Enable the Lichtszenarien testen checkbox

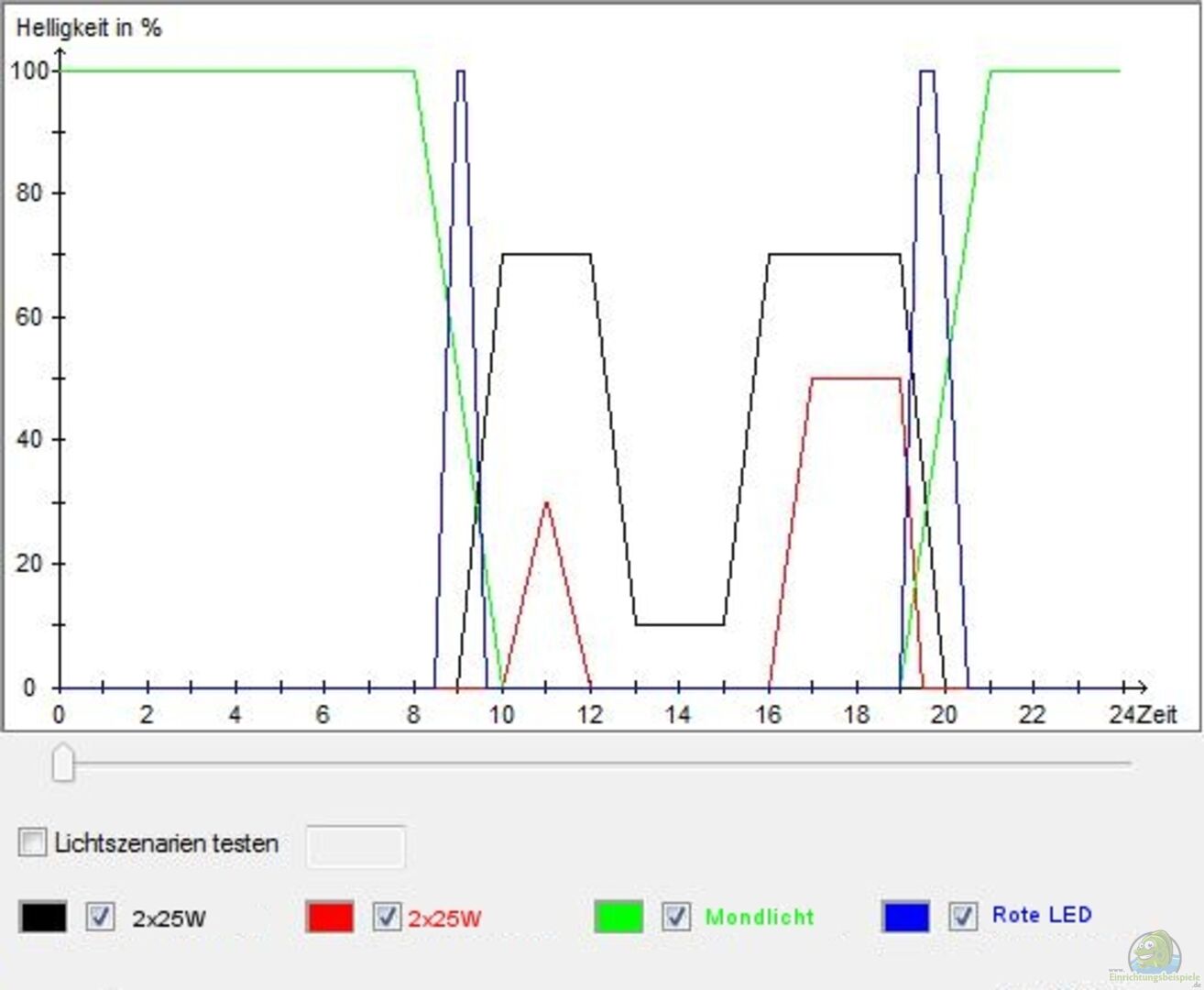(33, 842)
